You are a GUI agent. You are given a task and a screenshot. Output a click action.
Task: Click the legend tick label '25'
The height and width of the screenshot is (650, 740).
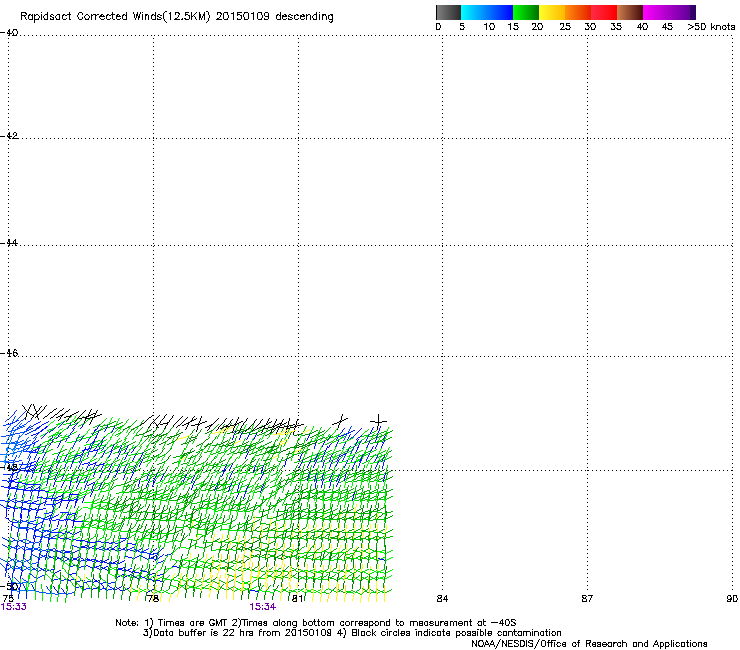(565, 27)
